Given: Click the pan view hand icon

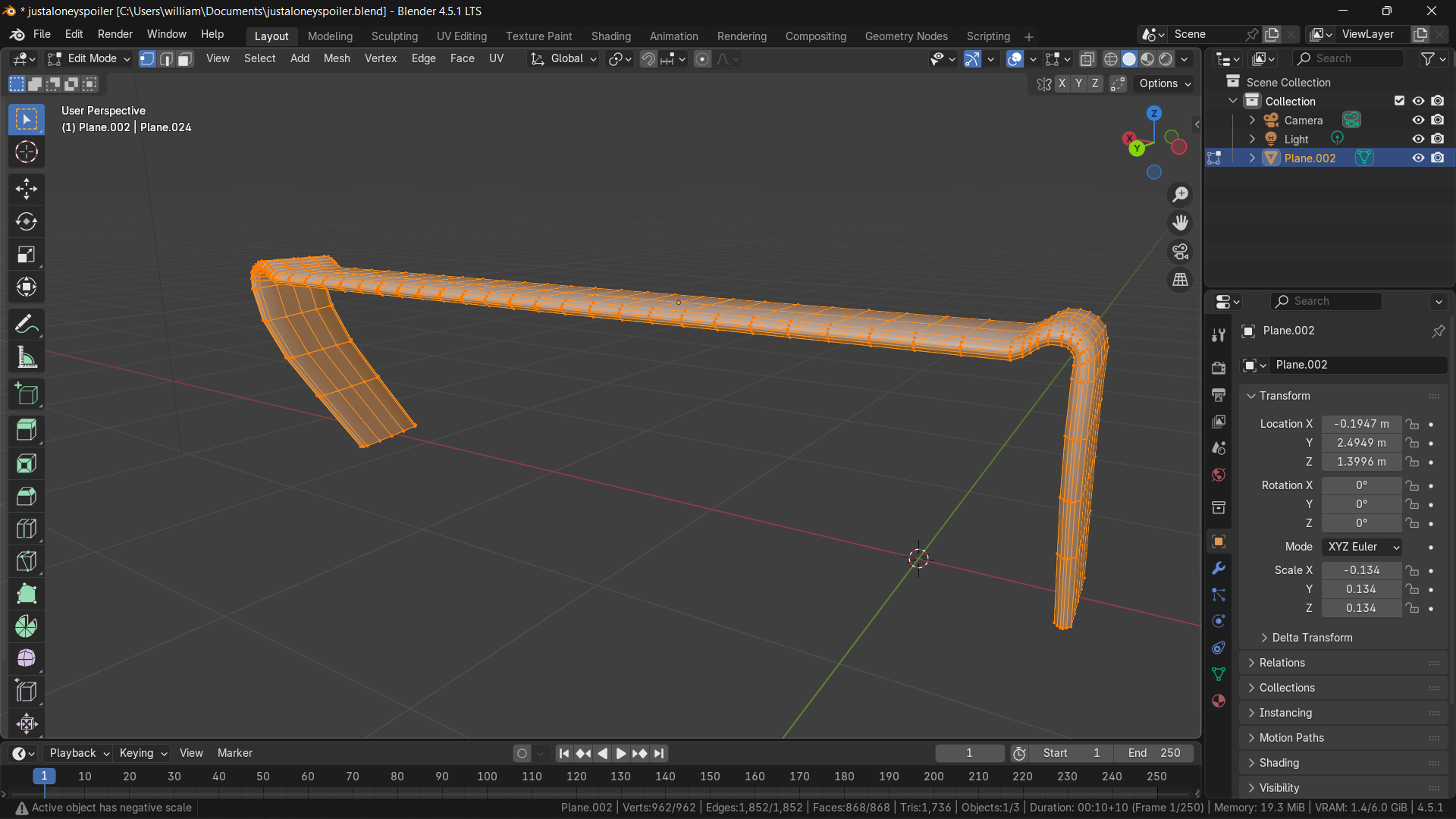Looking at the screenshot, I should (1181, 223).
